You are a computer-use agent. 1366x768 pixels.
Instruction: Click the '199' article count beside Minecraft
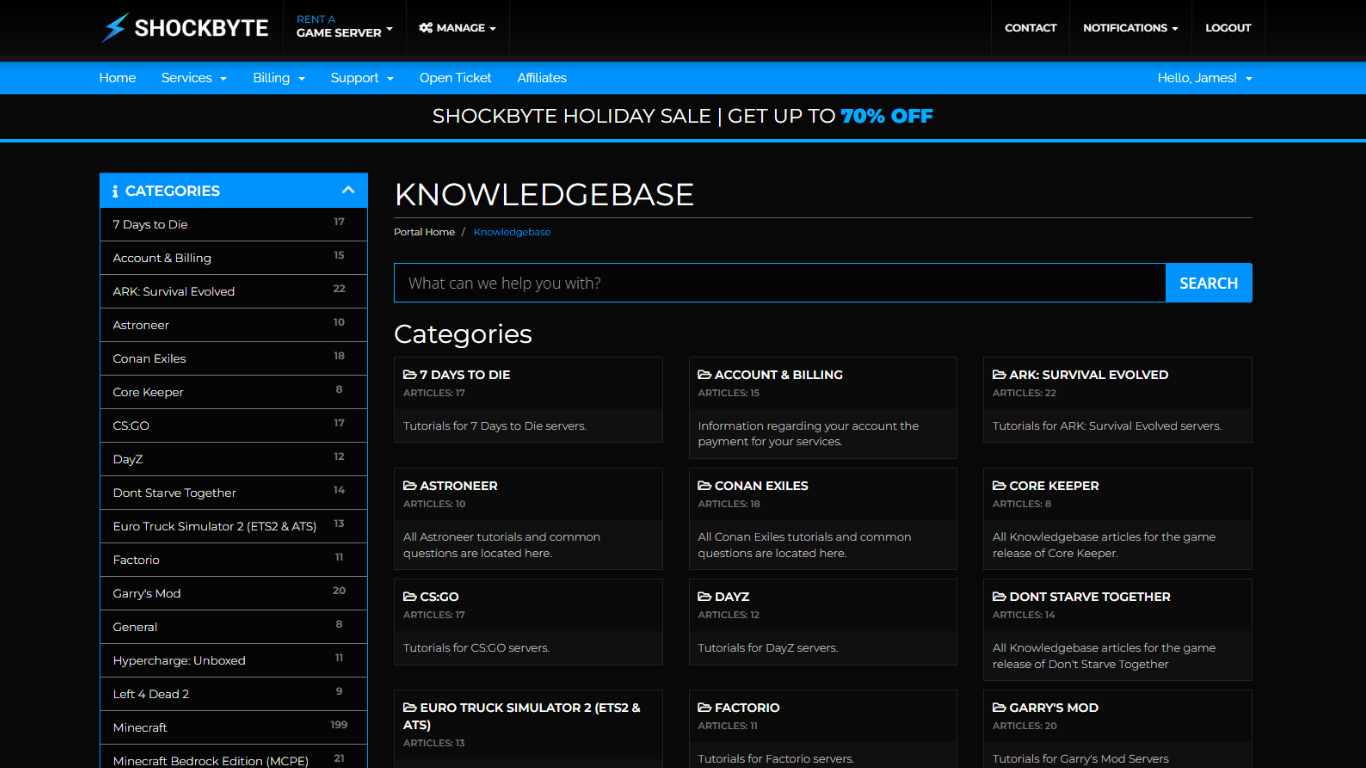click(339, 725)
